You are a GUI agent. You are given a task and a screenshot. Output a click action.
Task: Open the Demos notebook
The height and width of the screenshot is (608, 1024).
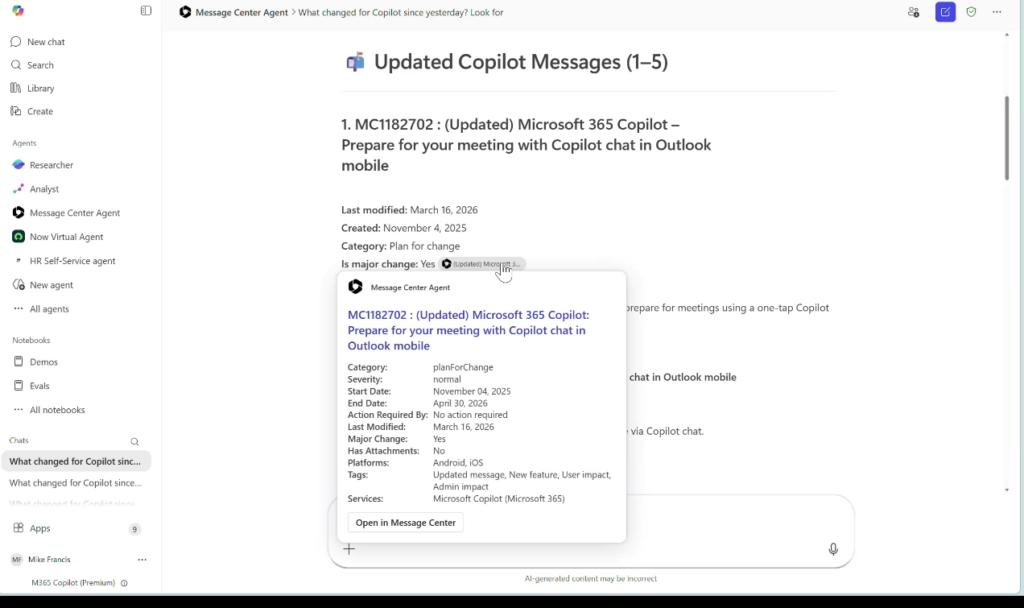coord(44,362)
